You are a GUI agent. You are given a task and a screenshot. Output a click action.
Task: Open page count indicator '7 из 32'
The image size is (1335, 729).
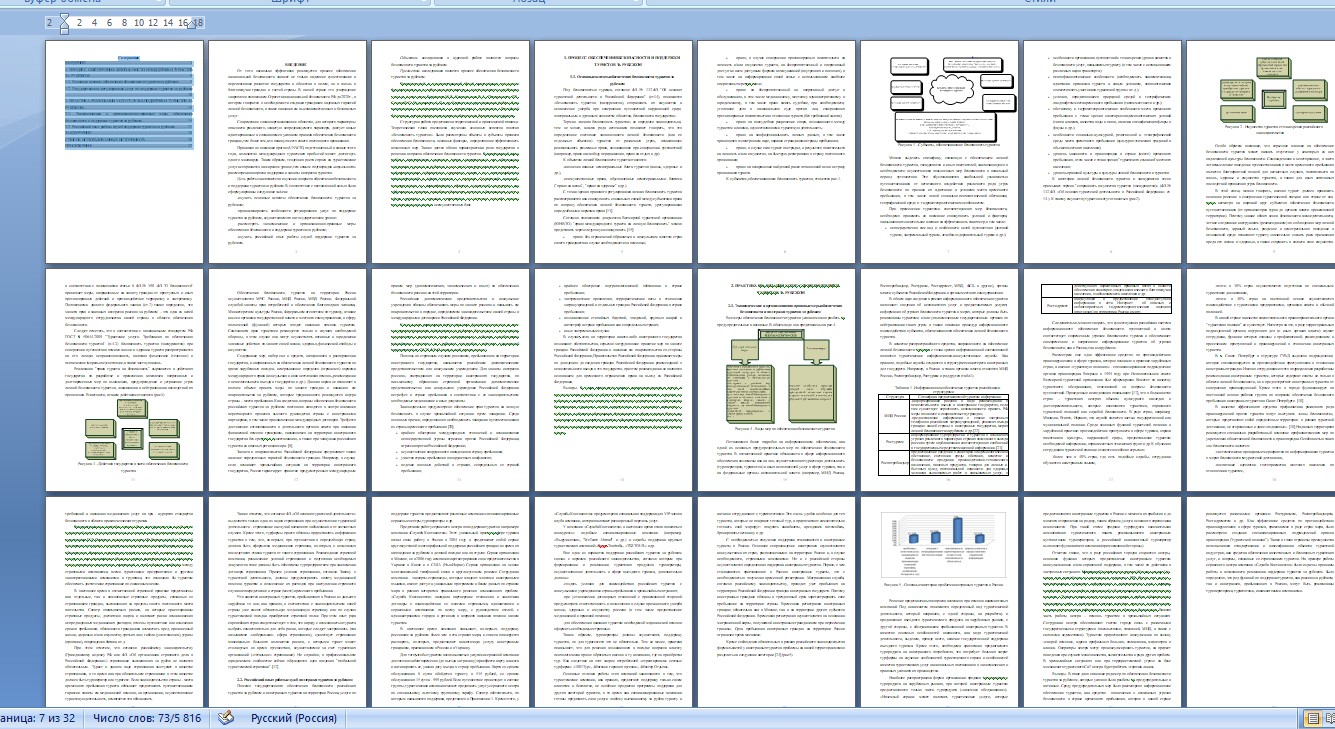click(x=36, y=718)
